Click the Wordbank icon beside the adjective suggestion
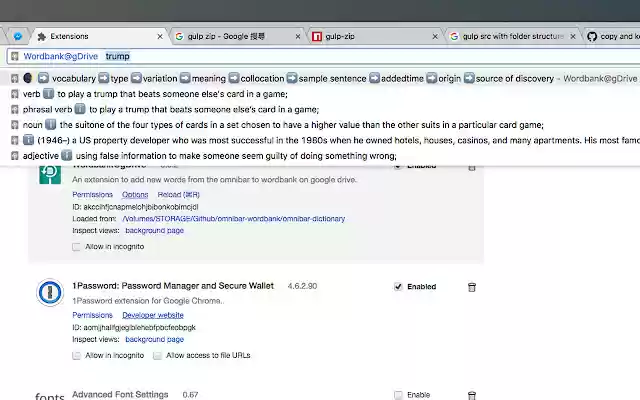The image size is (640, 400). coord(15,156)
